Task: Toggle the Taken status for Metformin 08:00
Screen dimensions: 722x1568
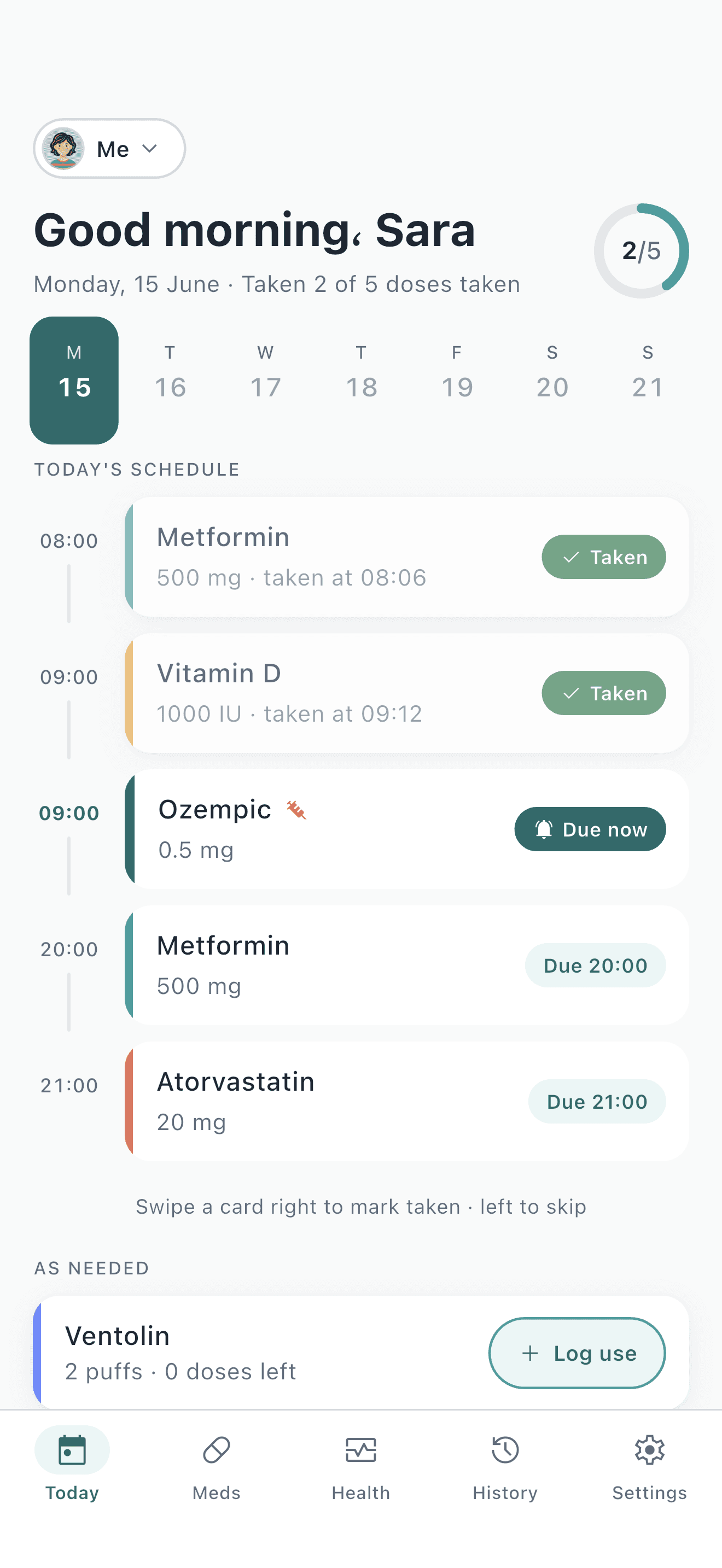Action: pyautogui.click(x=603, y=557)
